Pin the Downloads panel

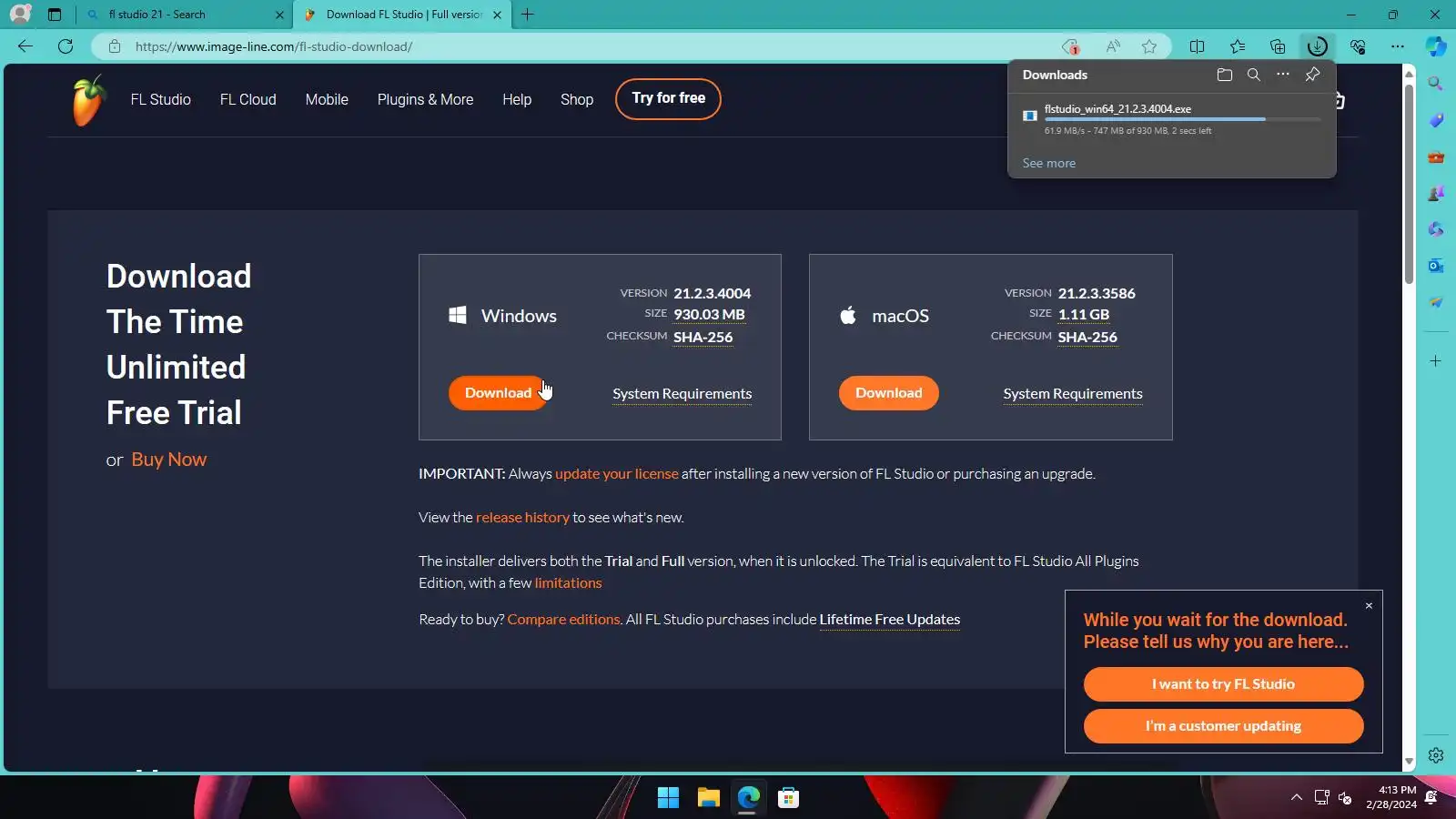(1312, 75)
